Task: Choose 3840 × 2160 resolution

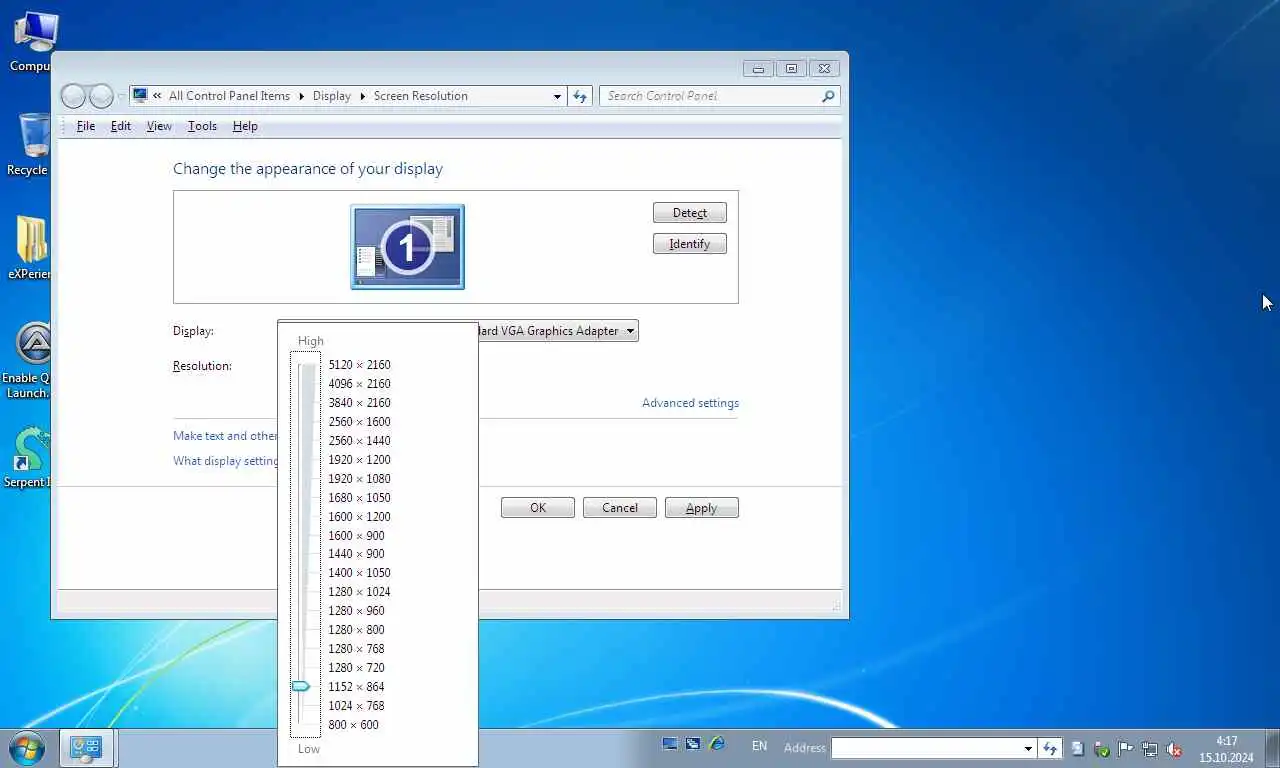Action: coord(359,403)
